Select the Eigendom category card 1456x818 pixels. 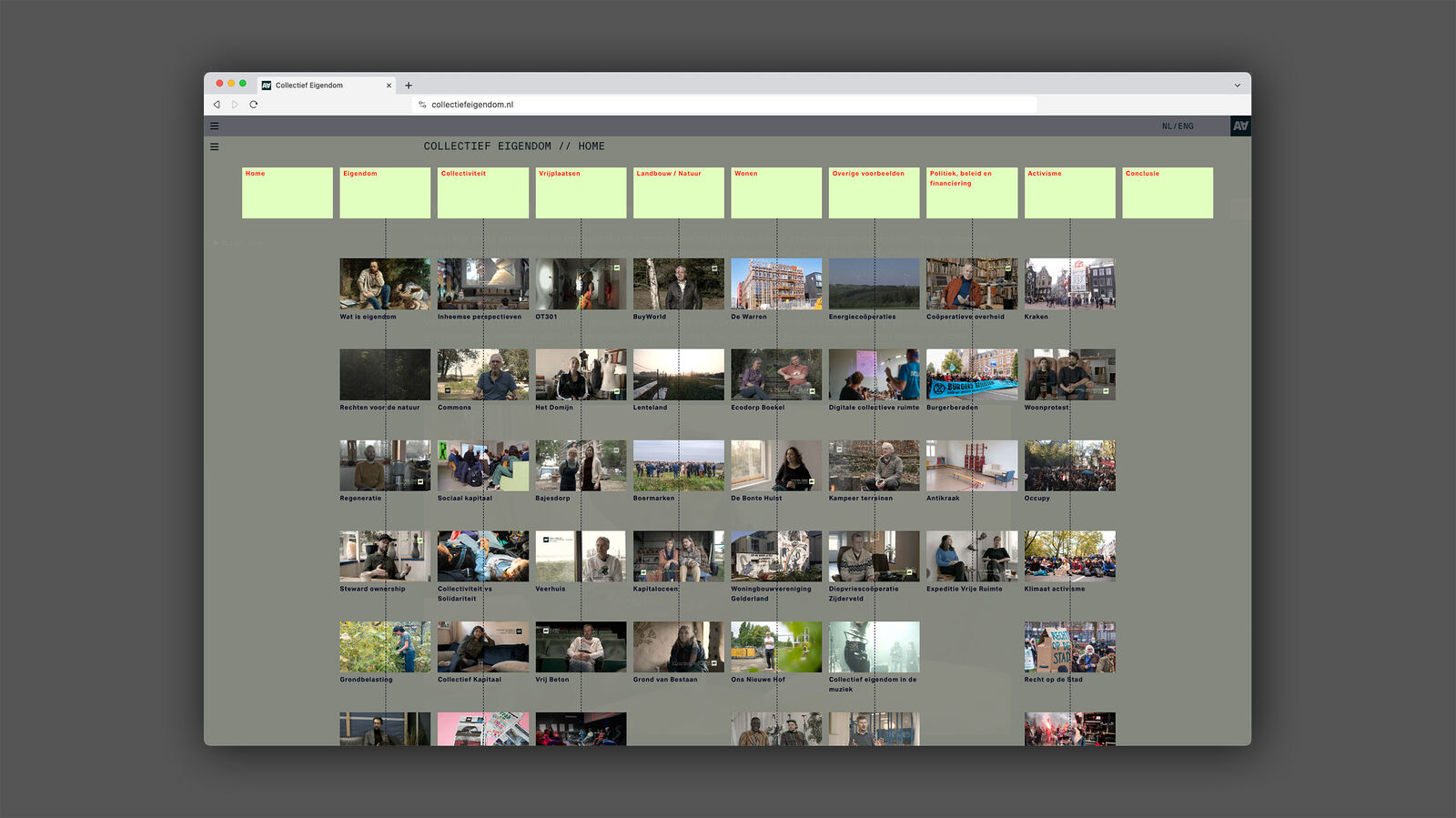385,192
